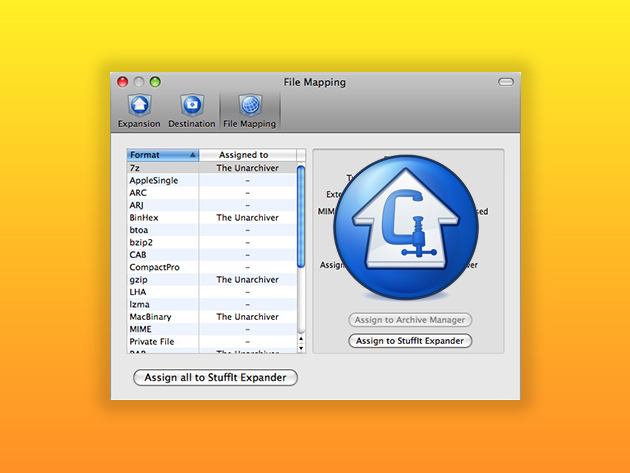Viewport: 630px width, 473px height.
Task: Click the scroll up arrow of the list
Action: (301, 339)
